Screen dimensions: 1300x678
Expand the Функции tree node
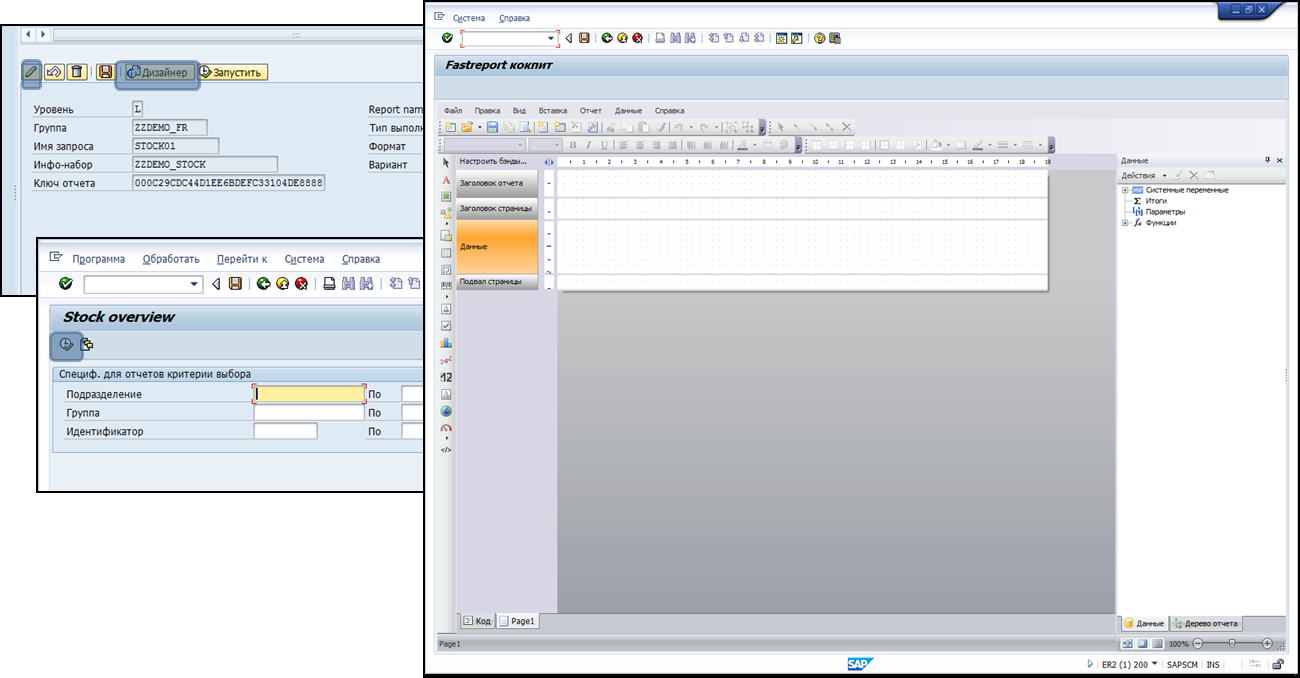tap(1125, 223)
